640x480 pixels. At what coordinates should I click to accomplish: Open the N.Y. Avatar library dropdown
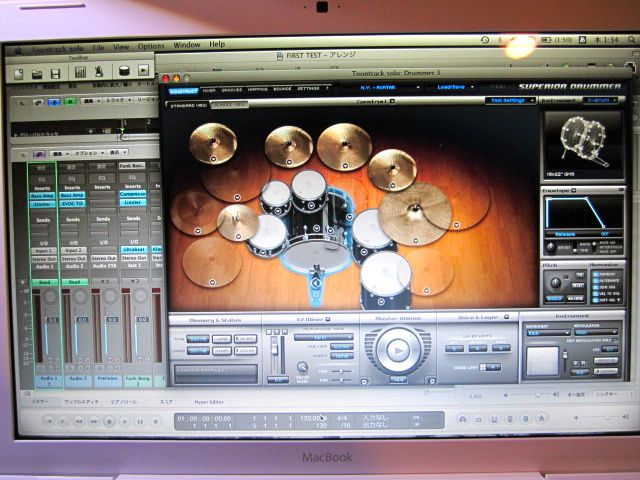389,87
